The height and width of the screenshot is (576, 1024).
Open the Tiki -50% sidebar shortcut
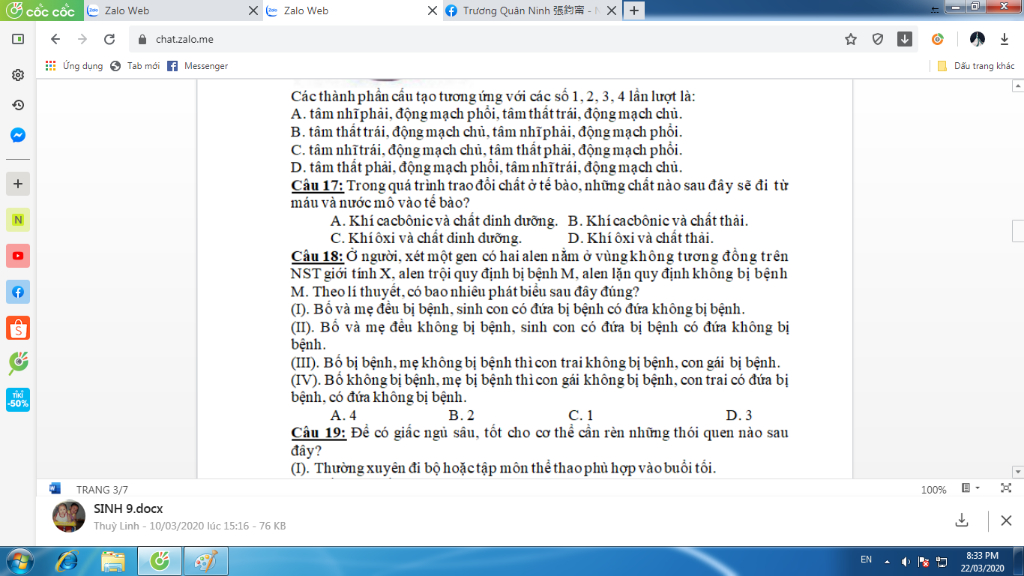[x=18, y=400]
